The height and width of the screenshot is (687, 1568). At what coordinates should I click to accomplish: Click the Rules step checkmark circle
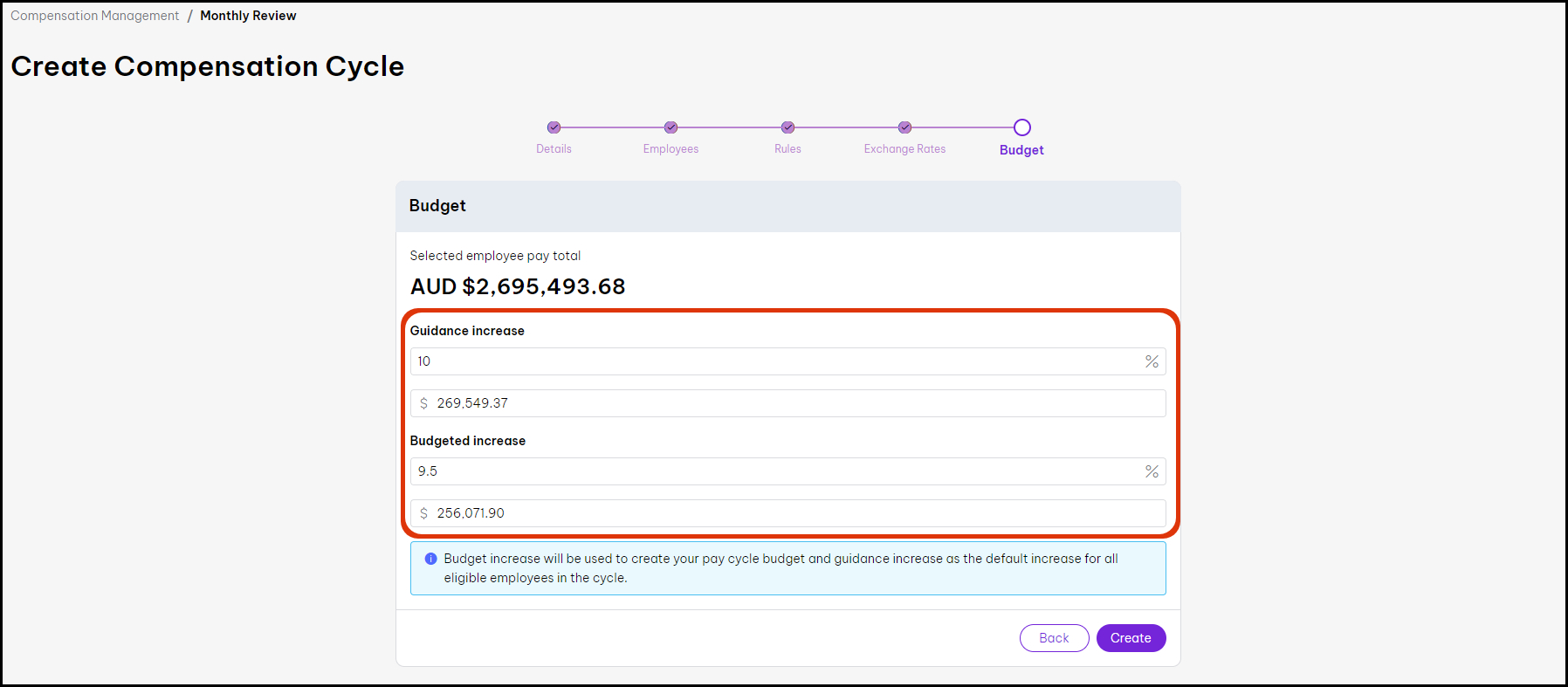[787, 127]
